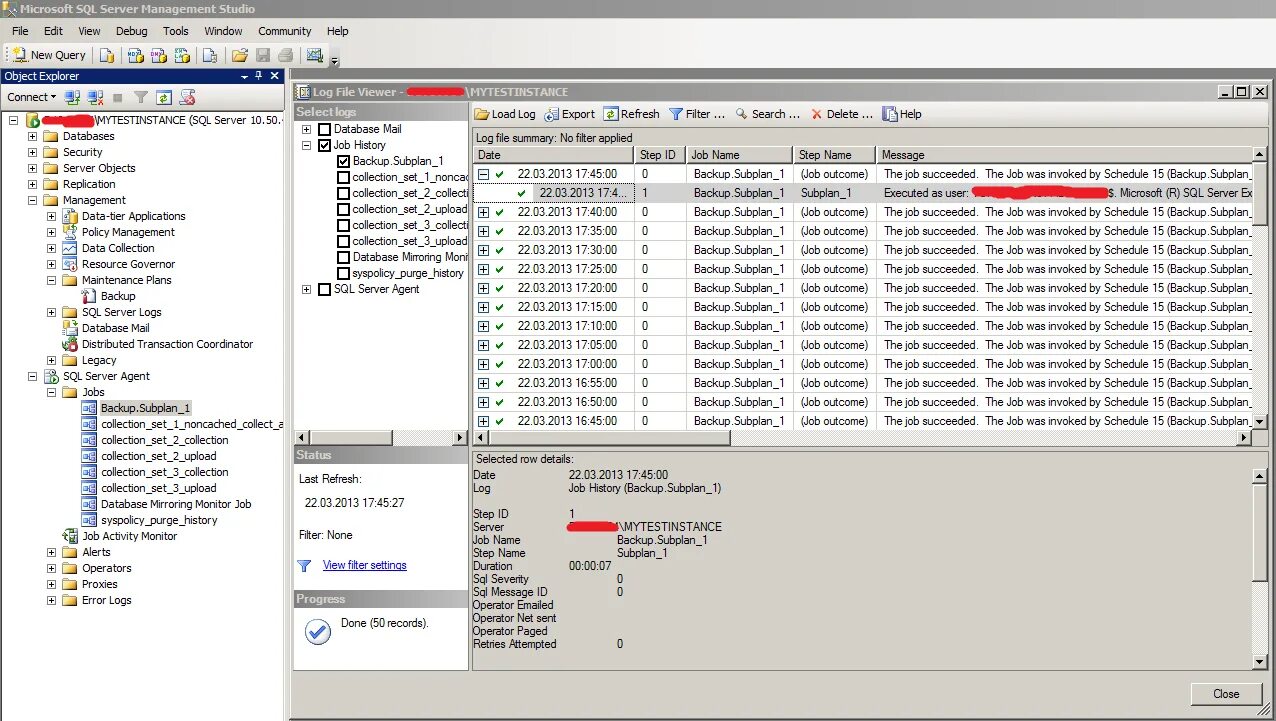Select the Backup.Subplan_1 job in Object Explorer

coord(145,408)
